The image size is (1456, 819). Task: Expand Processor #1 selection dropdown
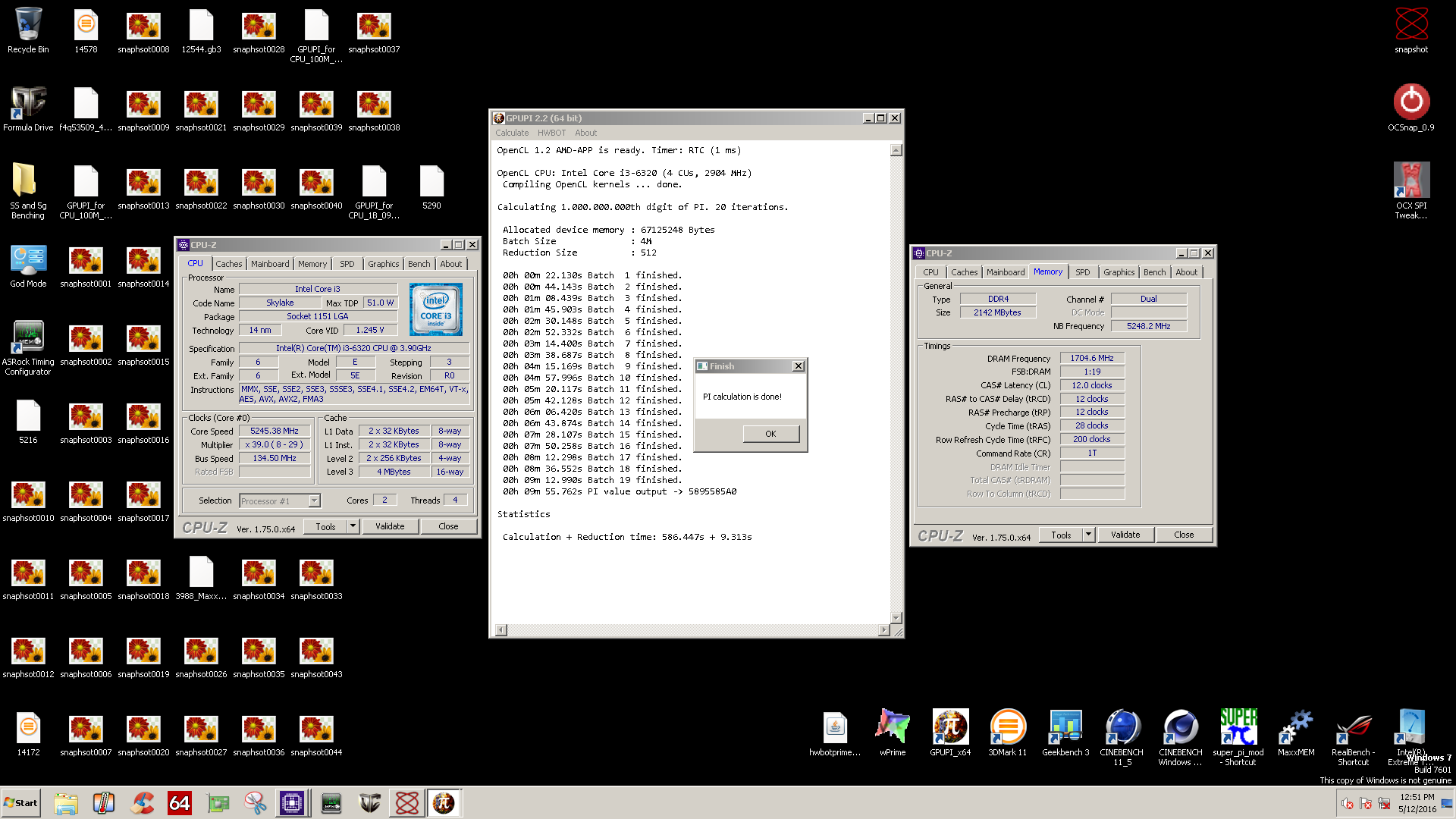[x=314, y=500]
